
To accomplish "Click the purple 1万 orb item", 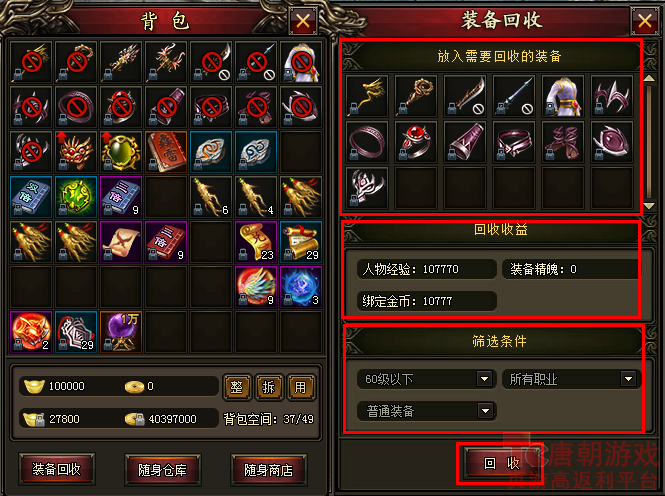I will point(121,332).
